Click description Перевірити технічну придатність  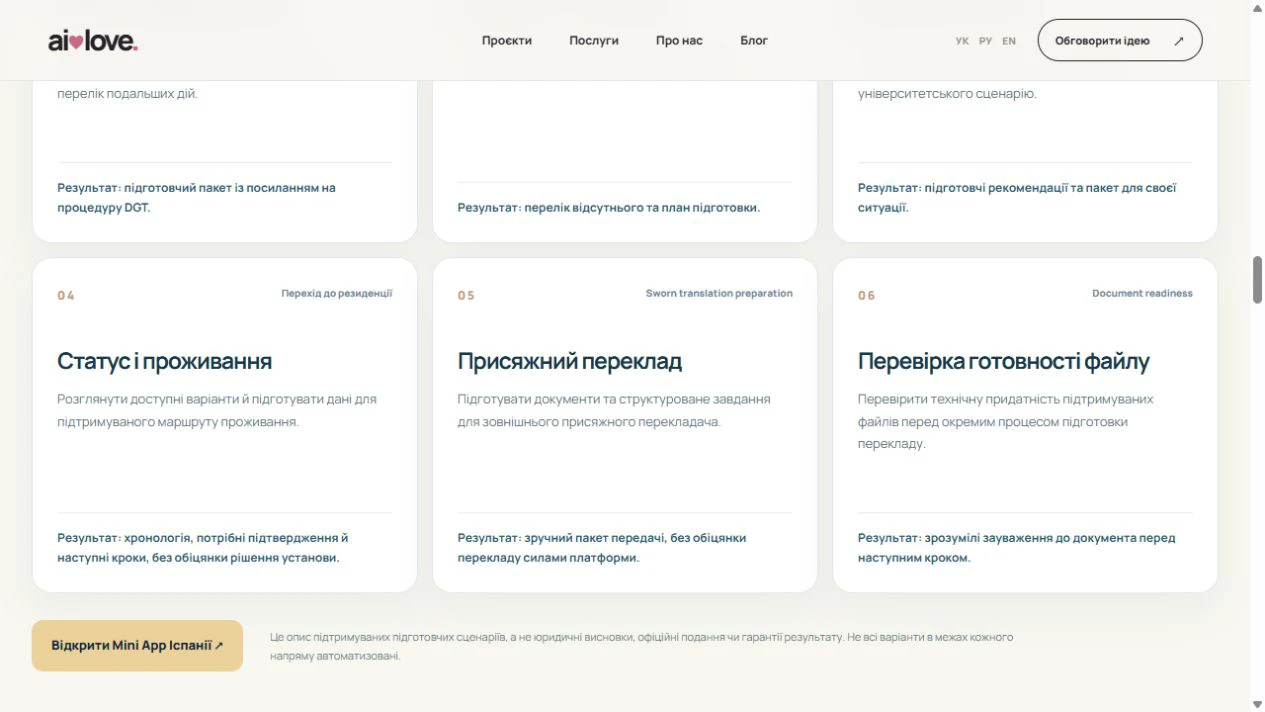point(1005,421)
